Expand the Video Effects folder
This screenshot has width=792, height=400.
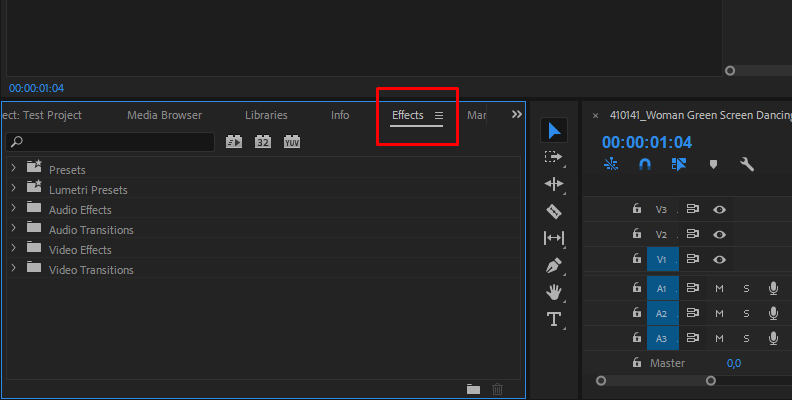(14, 249)
